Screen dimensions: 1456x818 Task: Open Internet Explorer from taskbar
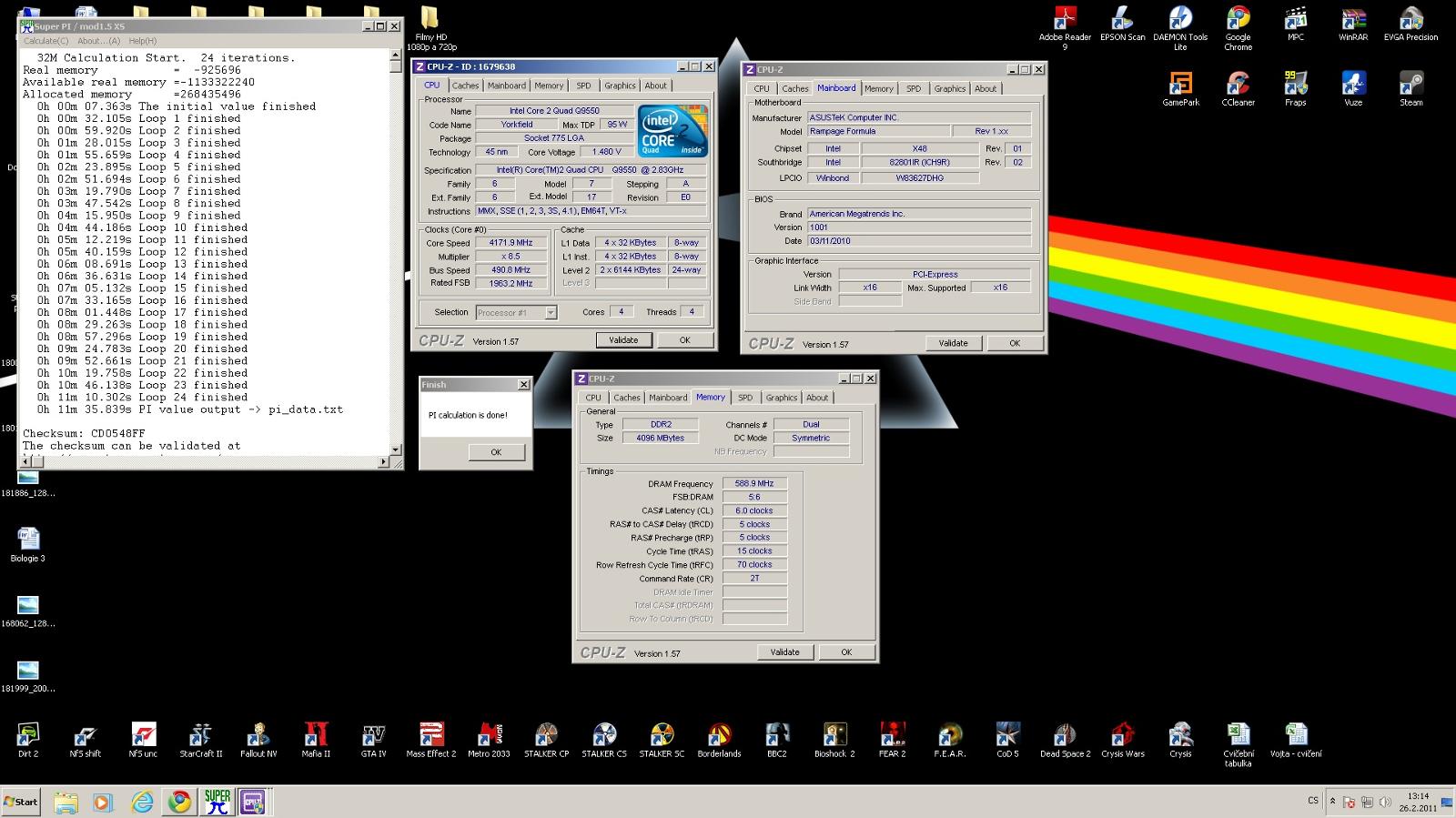click(x=143, y=802)
